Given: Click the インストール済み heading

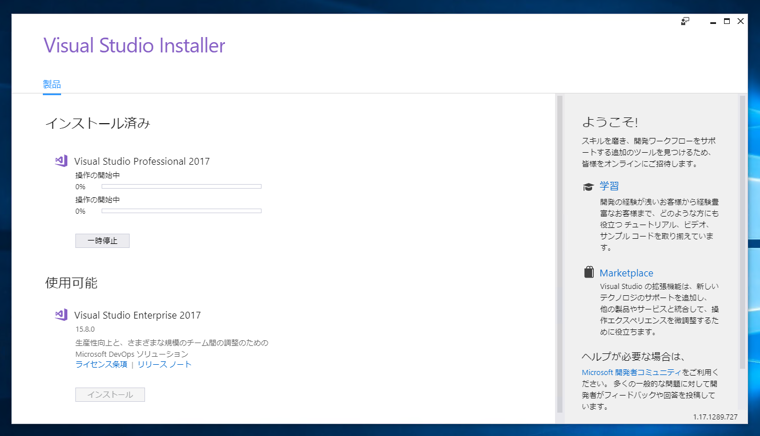Looking at the screenshot, I should (98, 124).
